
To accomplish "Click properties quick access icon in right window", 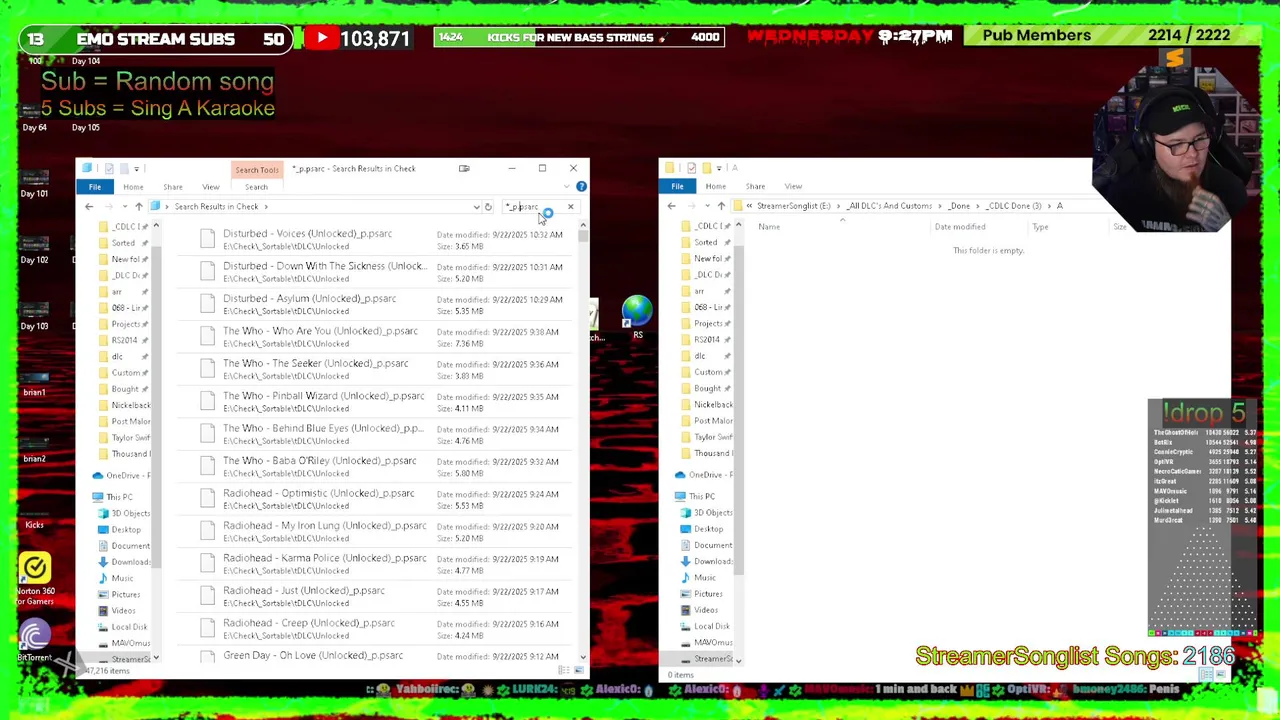I will click(x=692, y=168).
